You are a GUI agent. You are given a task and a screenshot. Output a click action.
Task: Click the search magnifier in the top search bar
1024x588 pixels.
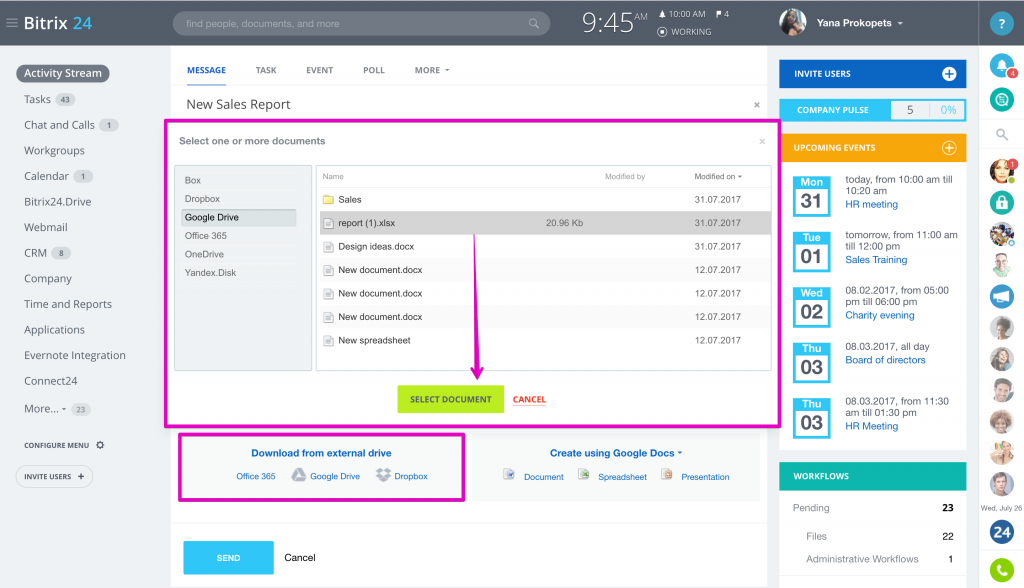[534, 24]
